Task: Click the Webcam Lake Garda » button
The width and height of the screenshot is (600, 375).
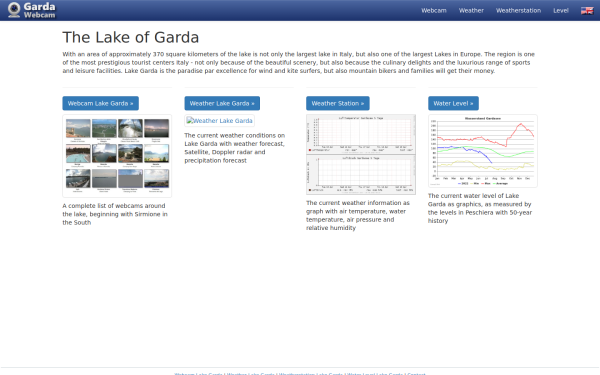Action: [101, 103]
